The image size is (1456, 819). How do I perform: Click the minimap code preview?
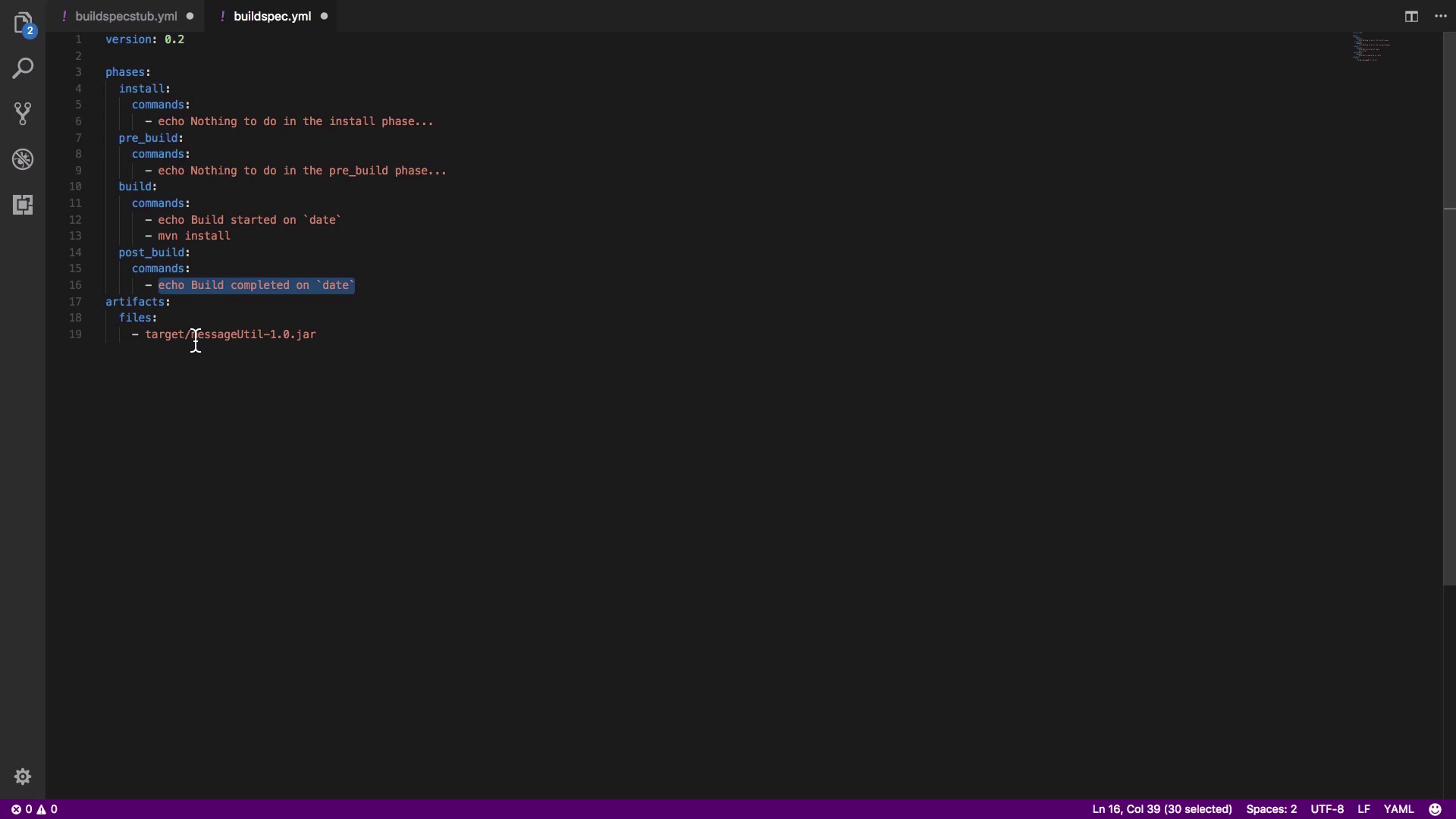[1371, 47]
